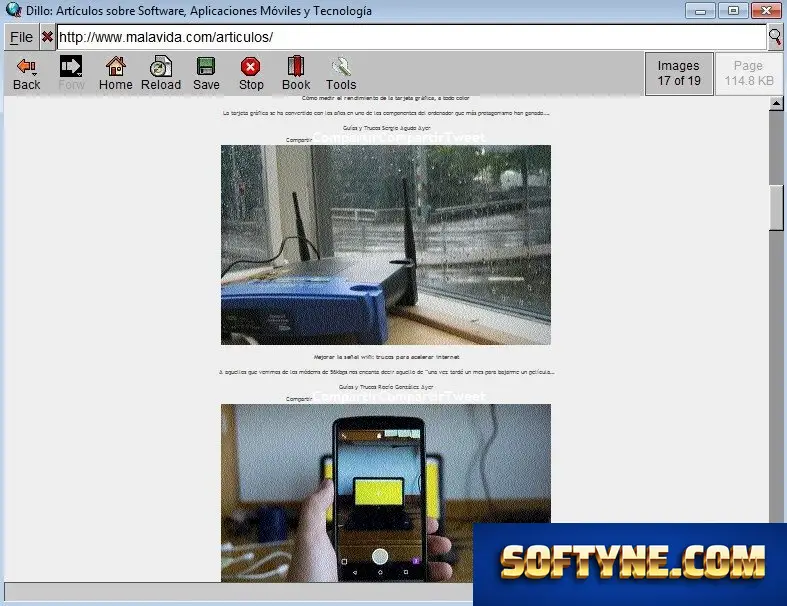Maximize the Dillo window
This screenshot has width=787, height=606.
(x=733, y=10)
